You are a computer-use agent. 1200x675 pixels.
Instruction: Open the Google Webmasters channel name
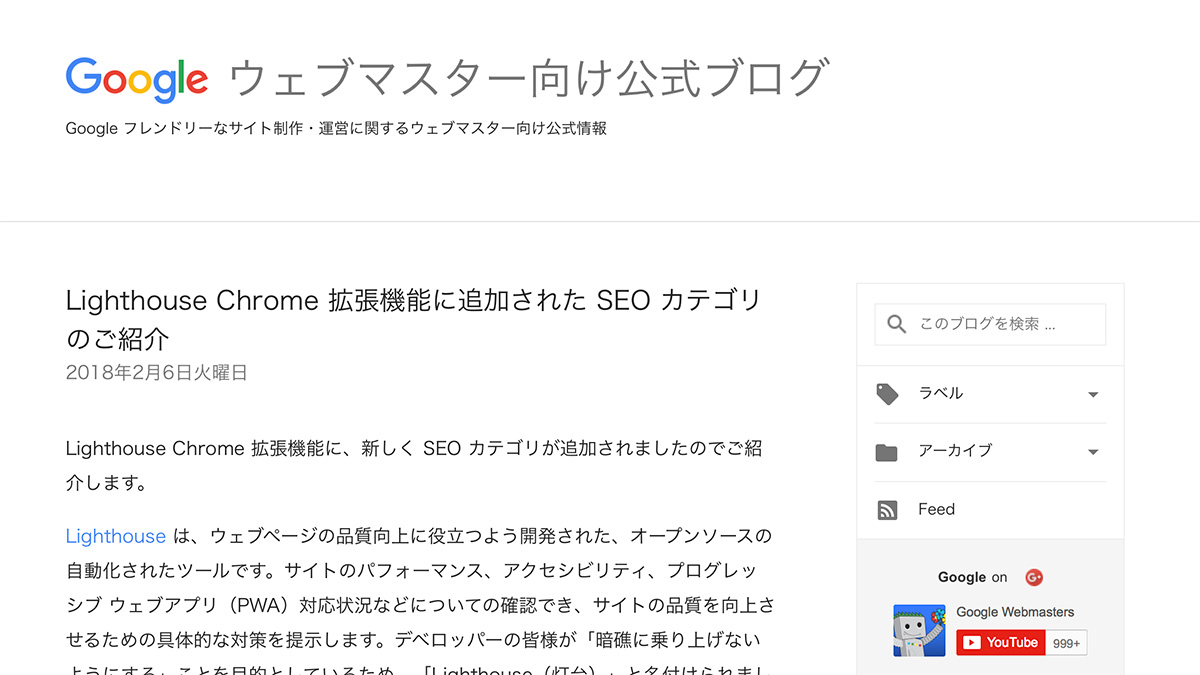(x=1015, y=612)
